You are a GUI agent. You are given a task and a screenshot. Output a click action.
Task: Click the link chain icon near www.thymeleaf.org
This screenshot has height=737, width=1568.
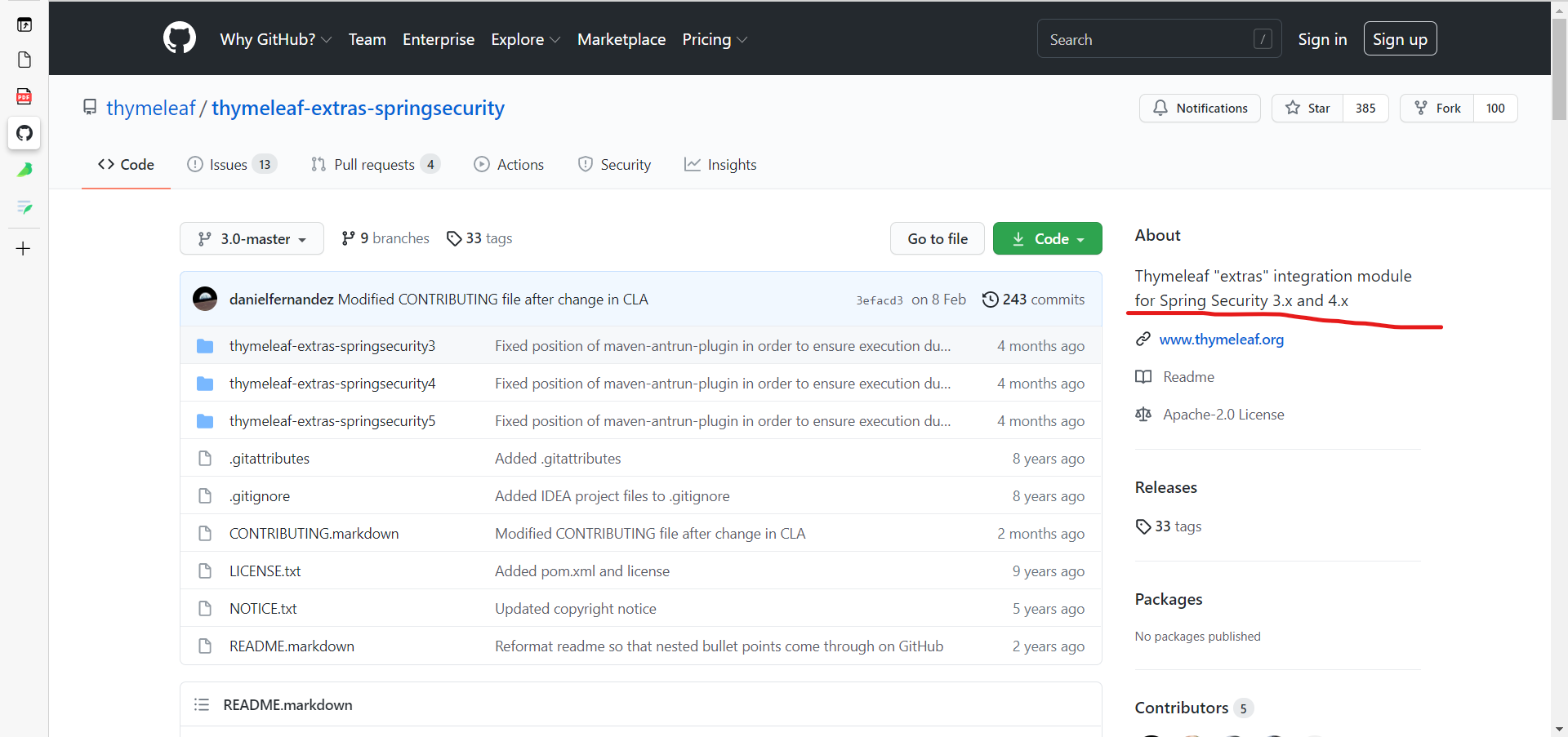(1143, 339)
